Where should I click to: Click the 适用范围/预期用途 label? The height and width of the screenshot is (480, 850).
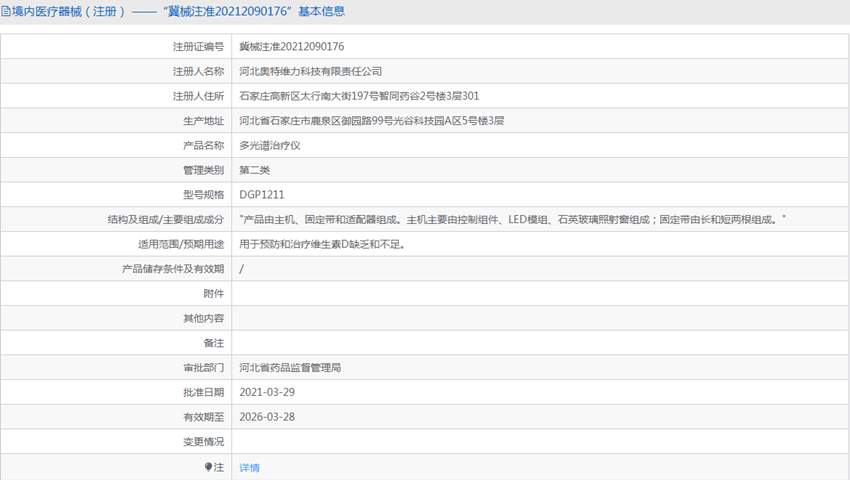coord(181,244)
